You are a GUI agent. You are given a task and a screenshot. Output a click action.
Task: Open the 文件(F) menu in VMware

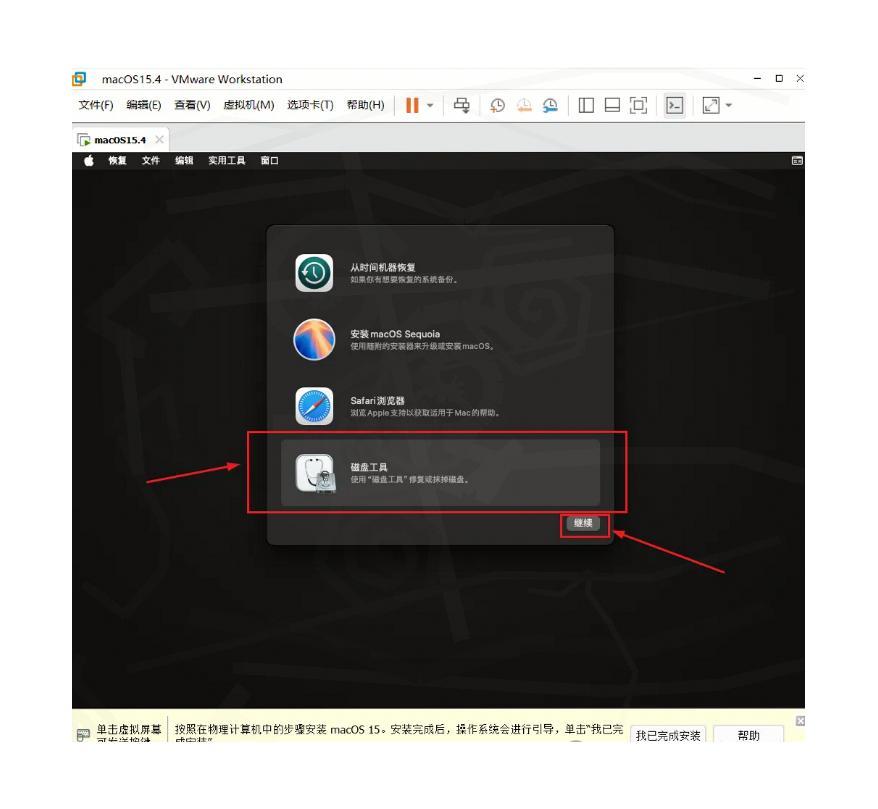point(96,105)
